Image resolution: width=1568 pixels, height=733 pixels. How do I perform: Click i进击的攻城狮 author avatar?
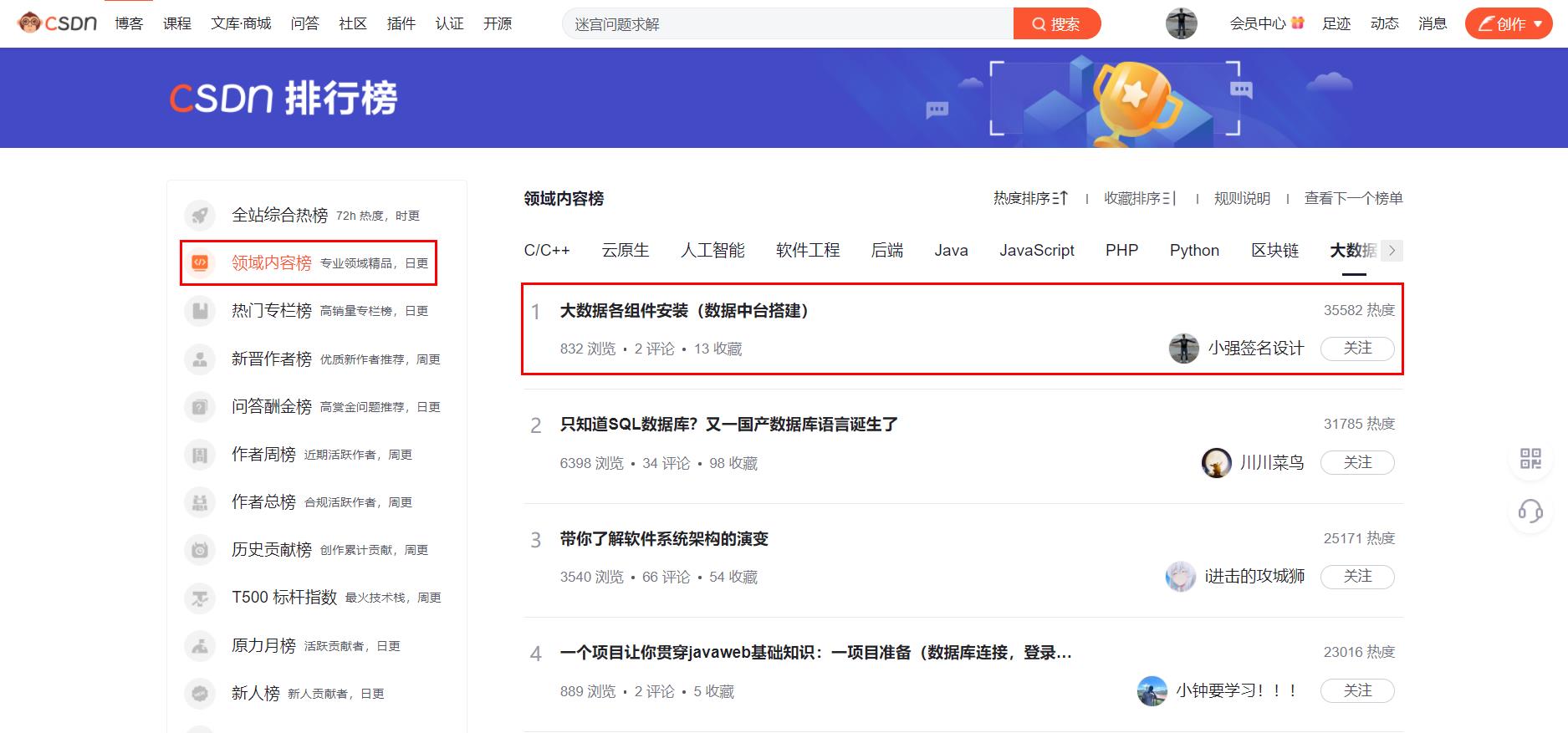(1180, 577)
